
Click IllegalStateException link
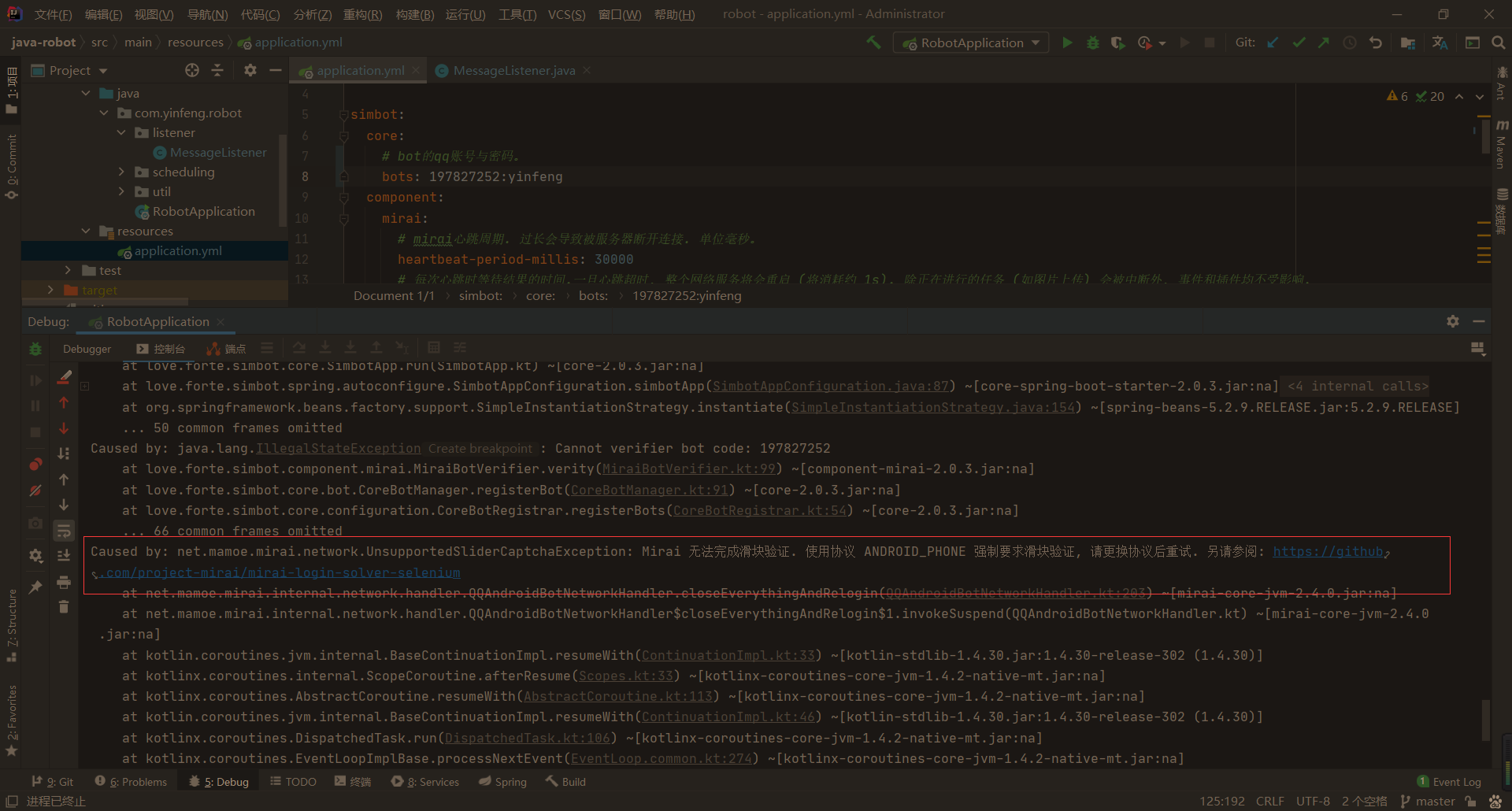[x=338, y=448]
